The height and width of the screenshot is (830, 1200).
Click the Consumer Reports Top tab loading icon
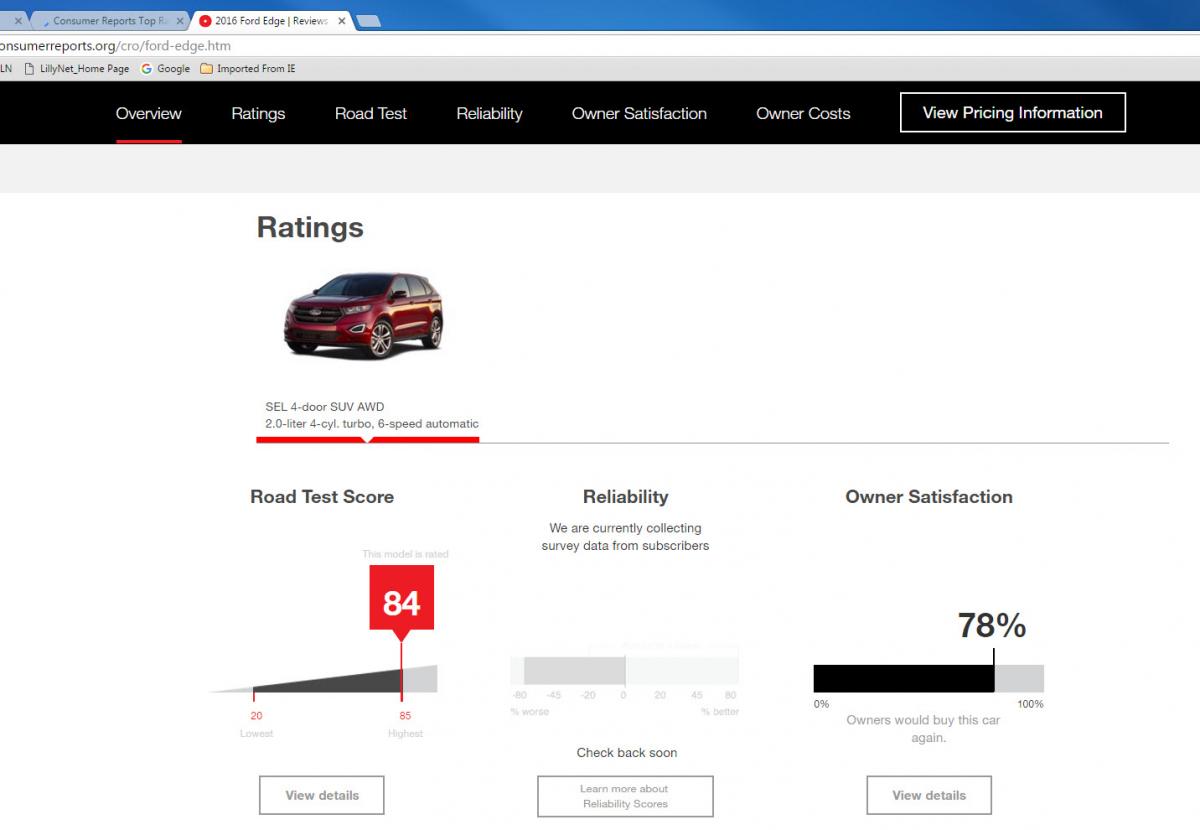coord(45,21)
